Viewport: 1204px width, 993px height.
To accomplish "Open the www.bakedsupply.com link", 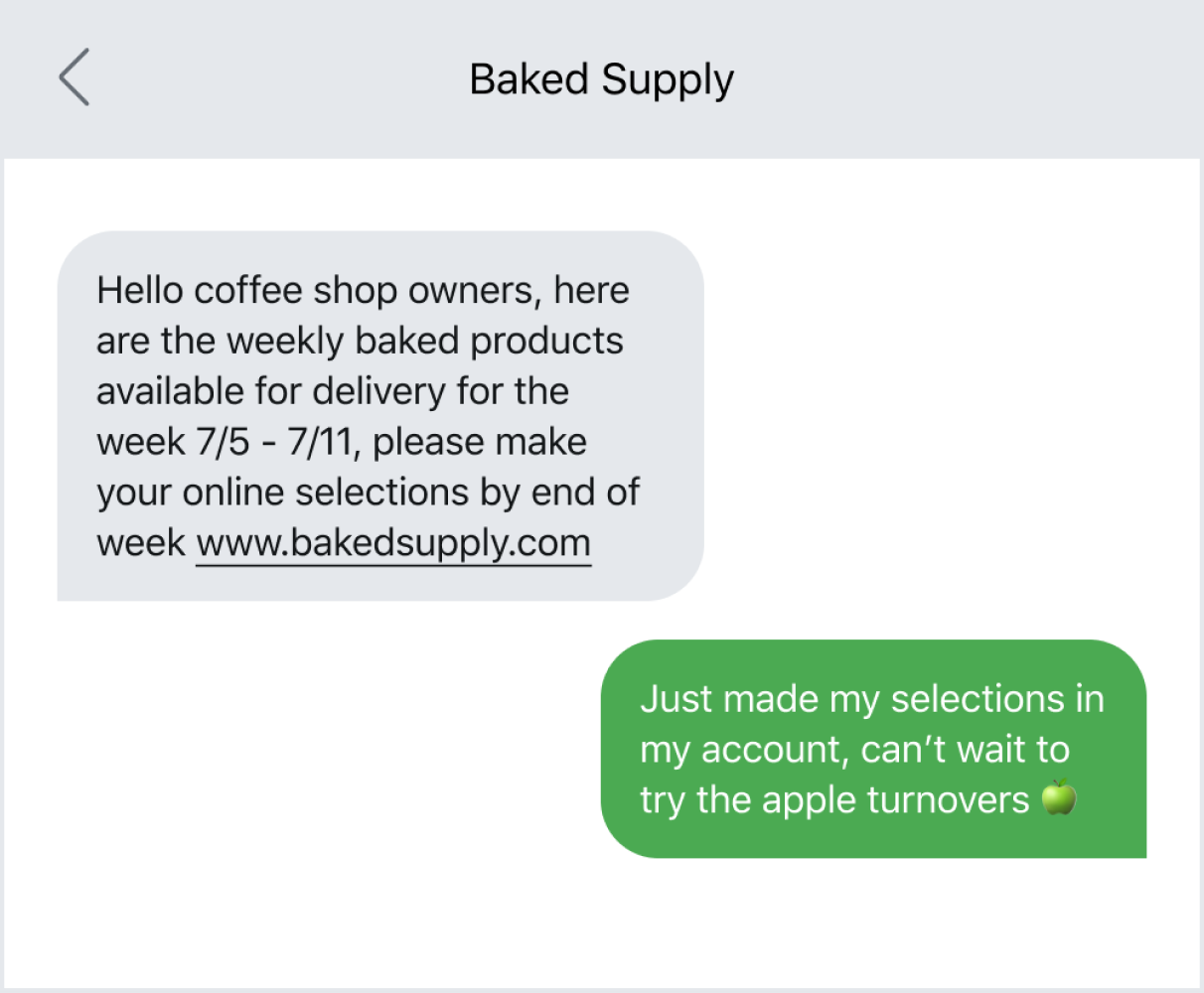I will (x=393, y=543).
